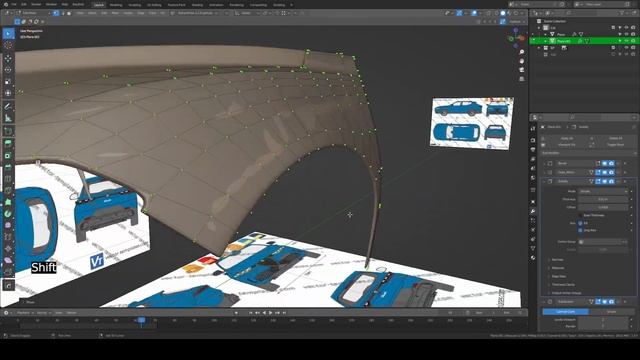Expand the Thickness Clamp subpanel
The height and width of the screenshot is (360, 640).
563,284
